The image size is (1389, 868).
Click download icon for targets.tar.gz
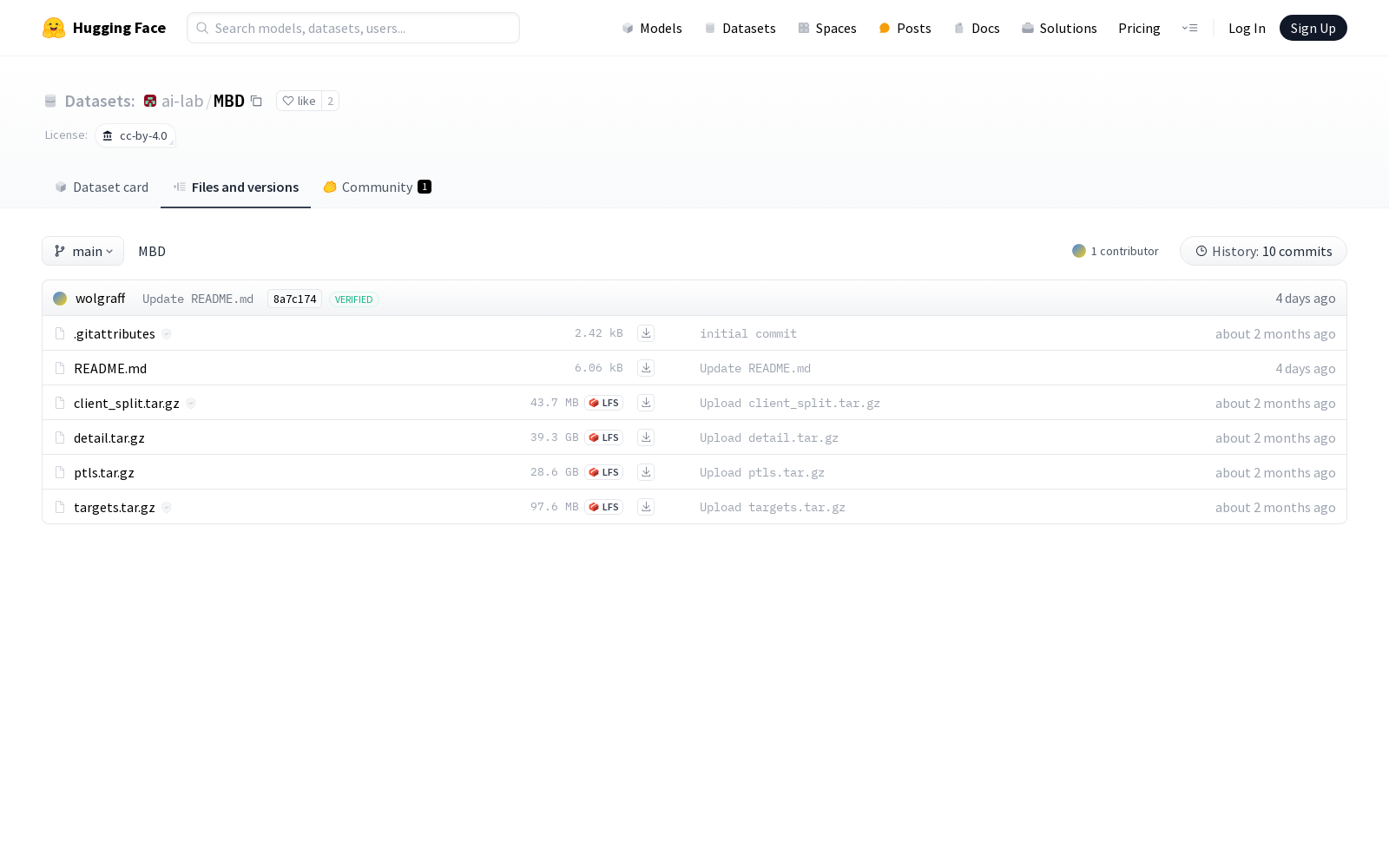(x=646, y=507)
